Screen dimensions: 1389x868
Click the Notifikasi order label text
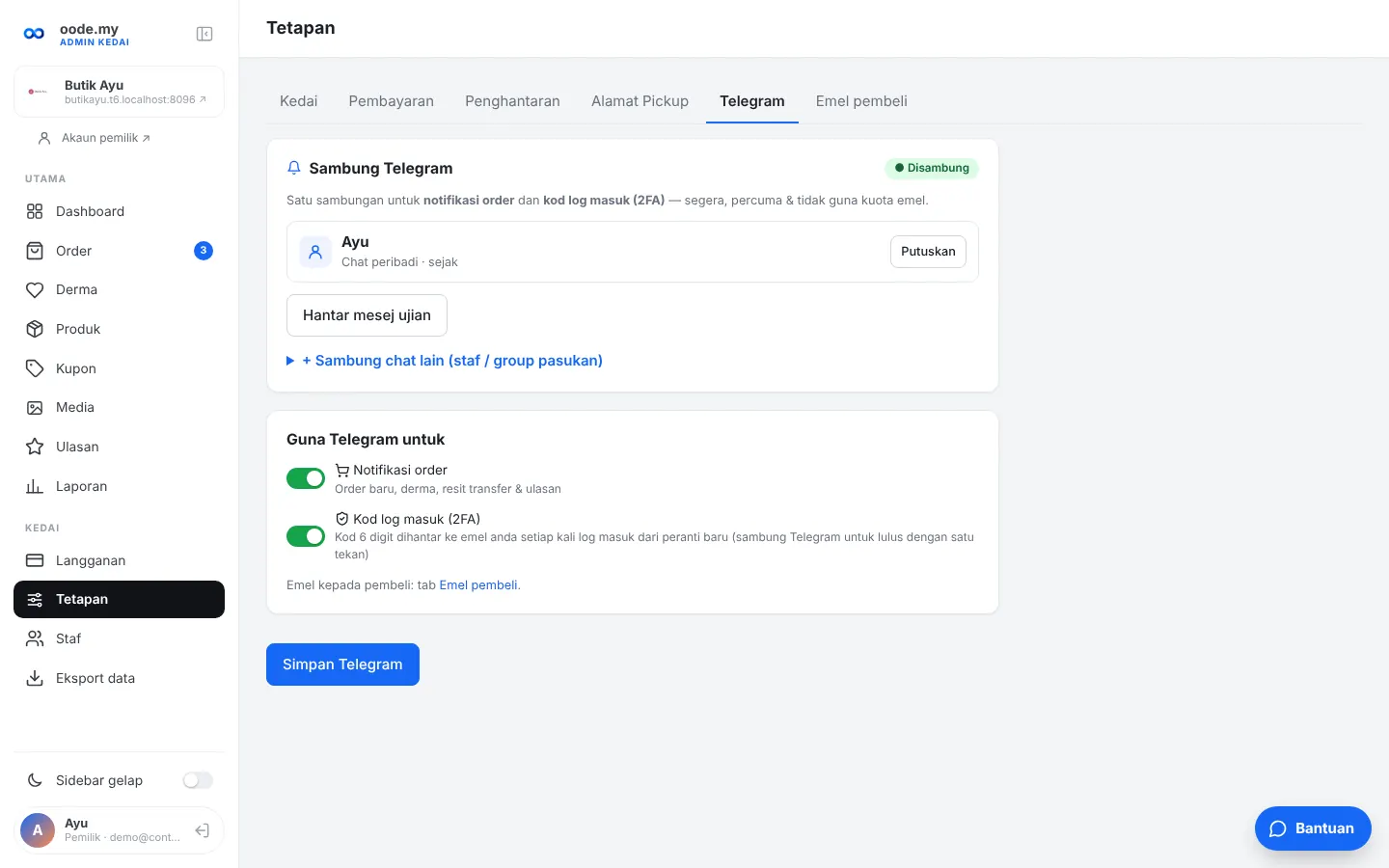(x=400, y=470)
